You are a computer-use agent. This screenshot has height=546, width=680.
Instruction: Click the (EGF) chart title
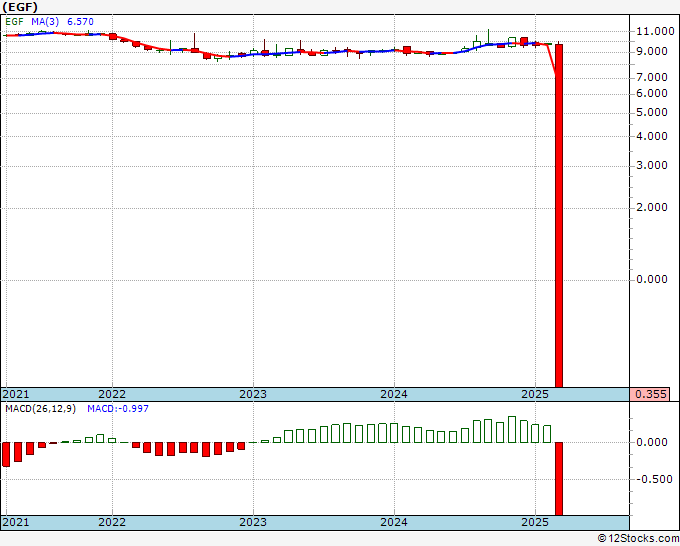20,7
